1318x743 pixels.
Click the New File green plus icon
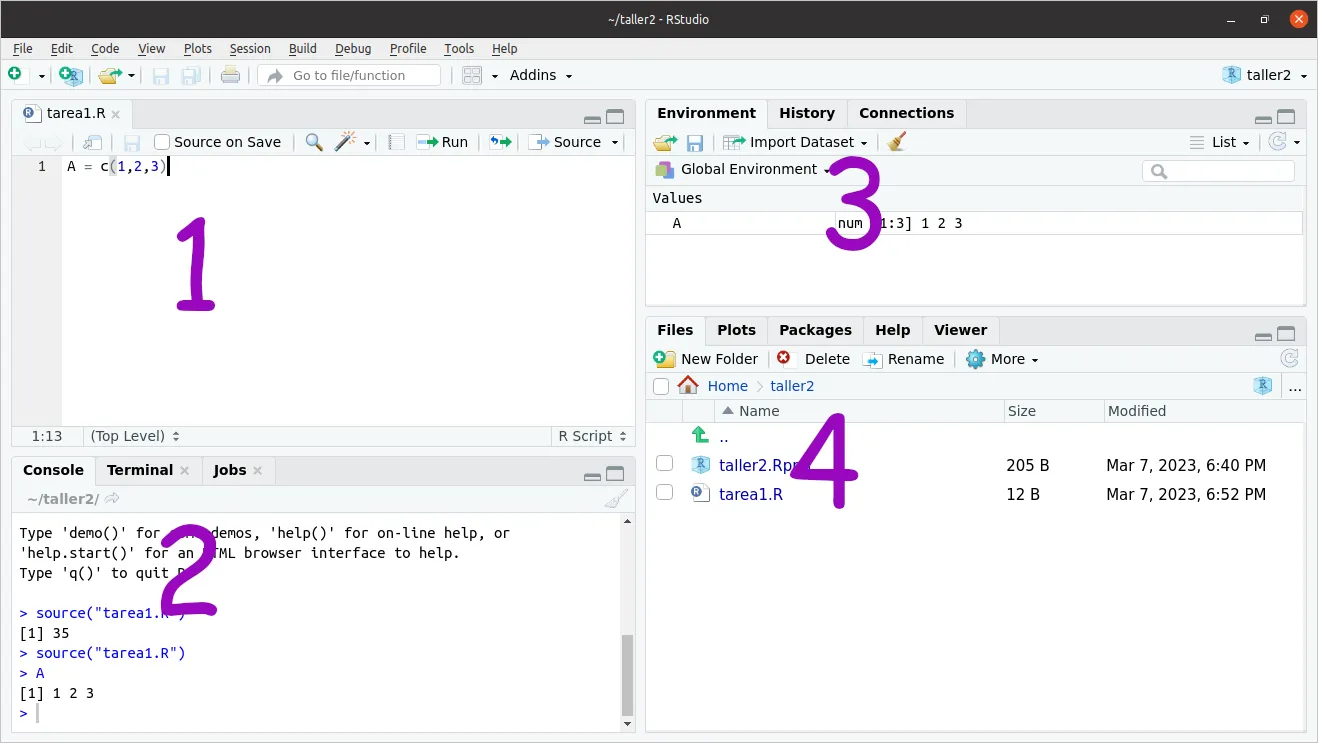click(x=15, y=75)
